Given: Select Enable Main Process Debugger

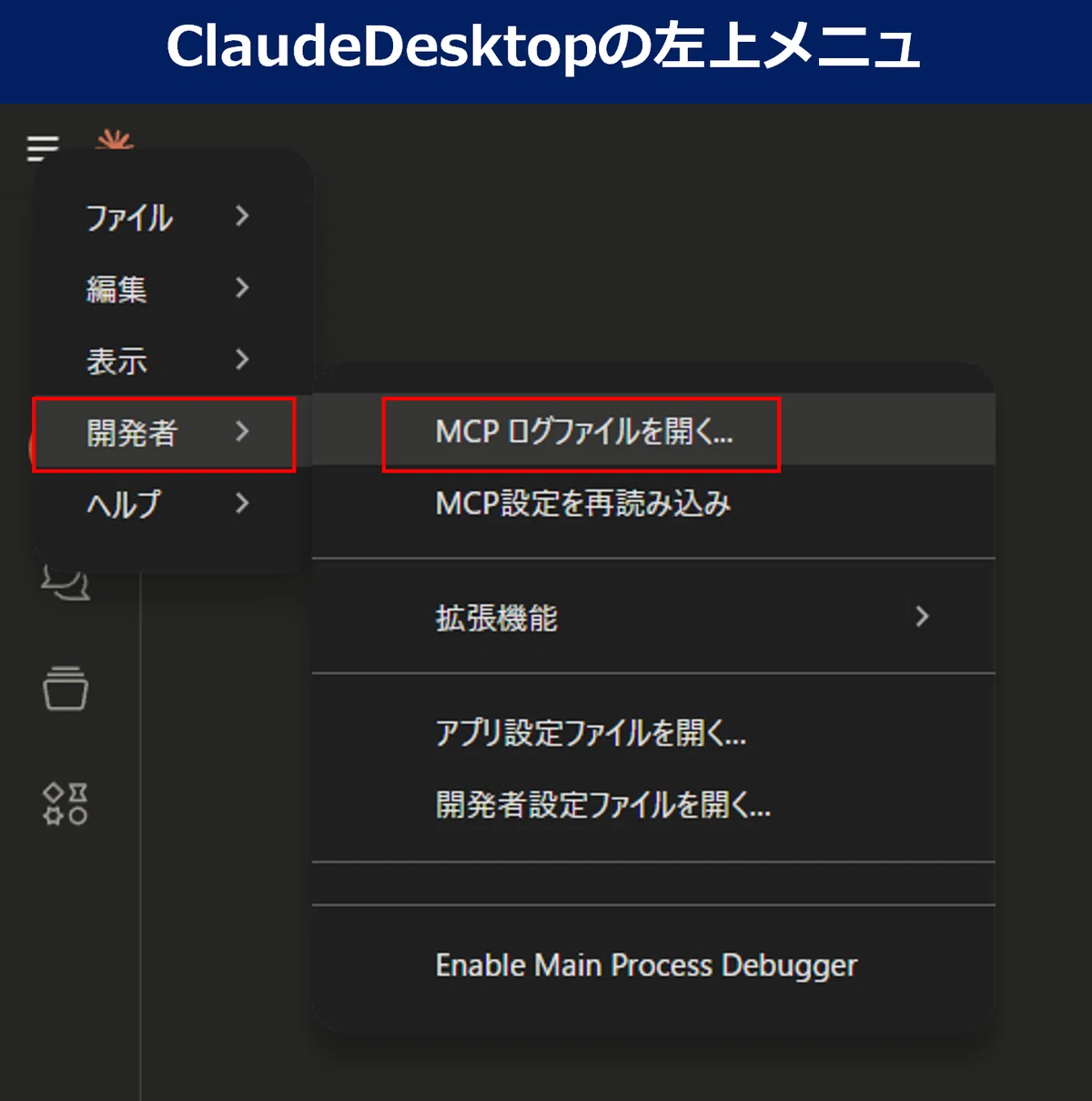Looking at the screenshot, I should (653, 965).
